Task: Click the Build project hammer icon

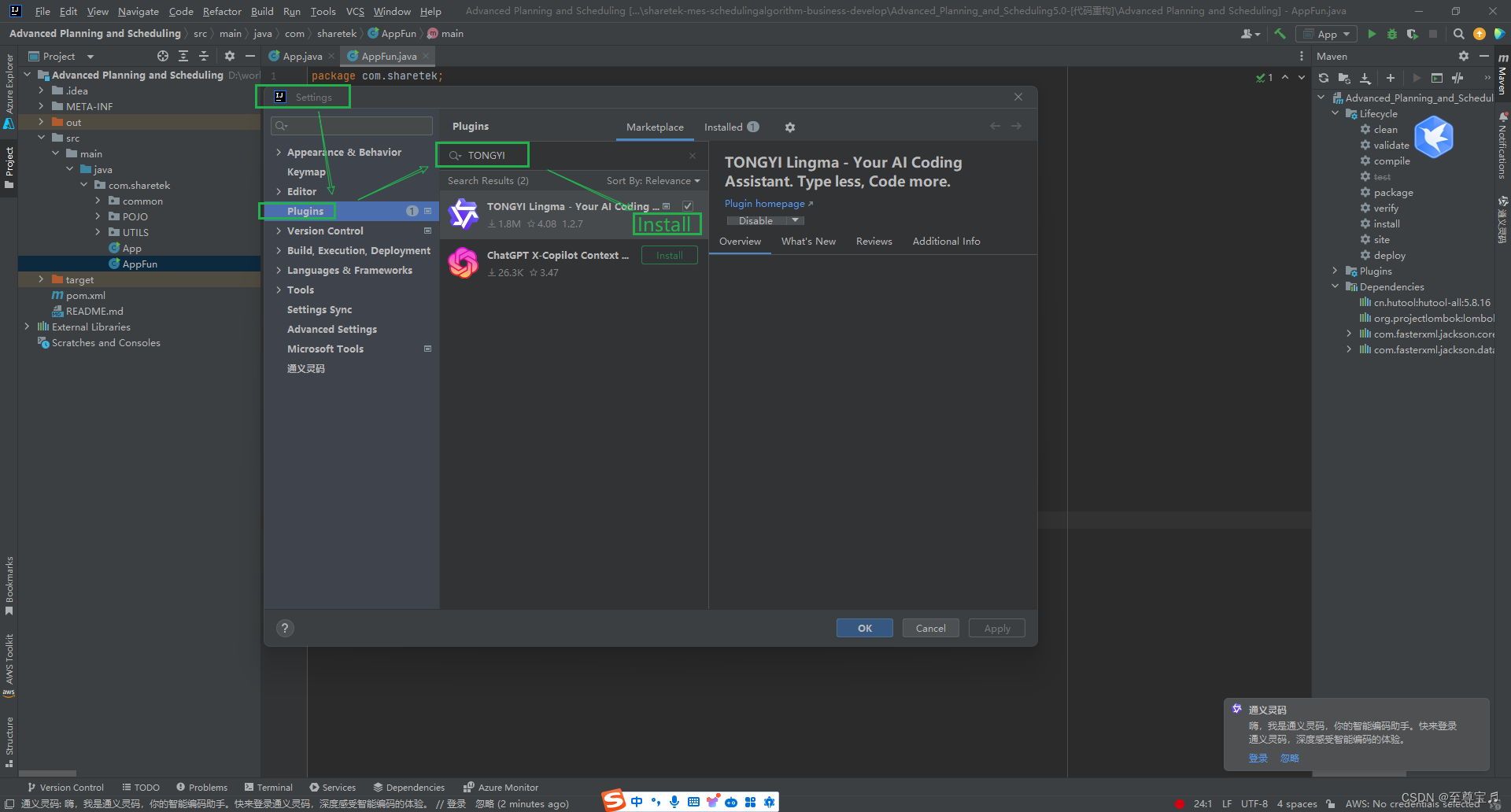Action: coord(1280,34)
